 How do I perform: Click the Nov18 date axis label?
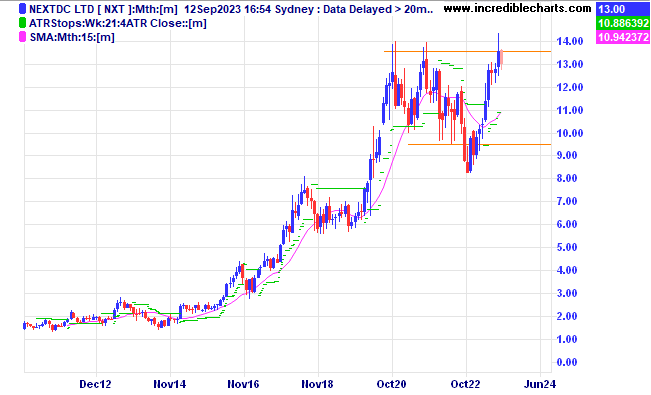(x=318, y=384)
